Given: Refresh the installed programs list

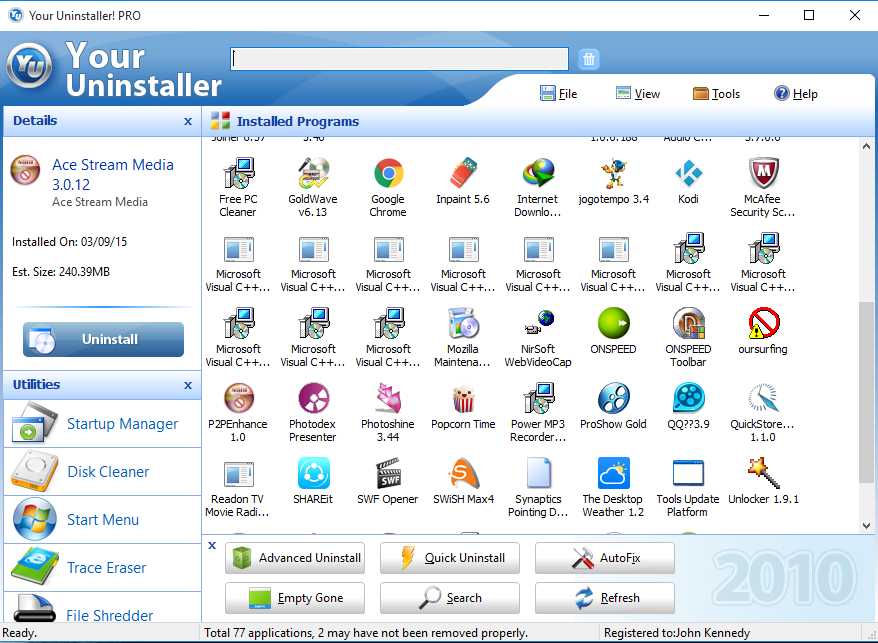Looking at the screenshot, I should tap(605, 598).
